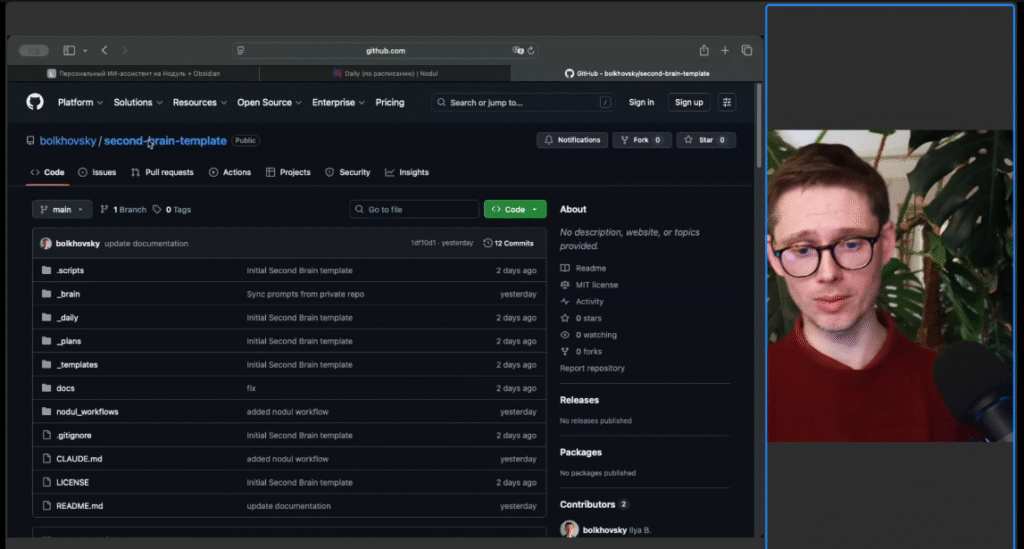Expand the Enterprise menu
Screen dimensions: 1024x549
(x=338, y=102)
